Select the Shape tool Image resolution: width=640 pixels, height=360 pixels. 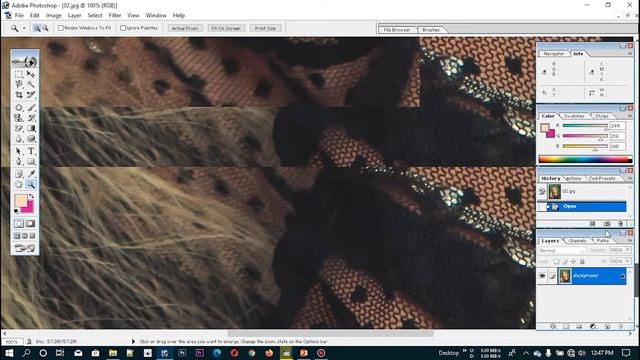point(31,162)
